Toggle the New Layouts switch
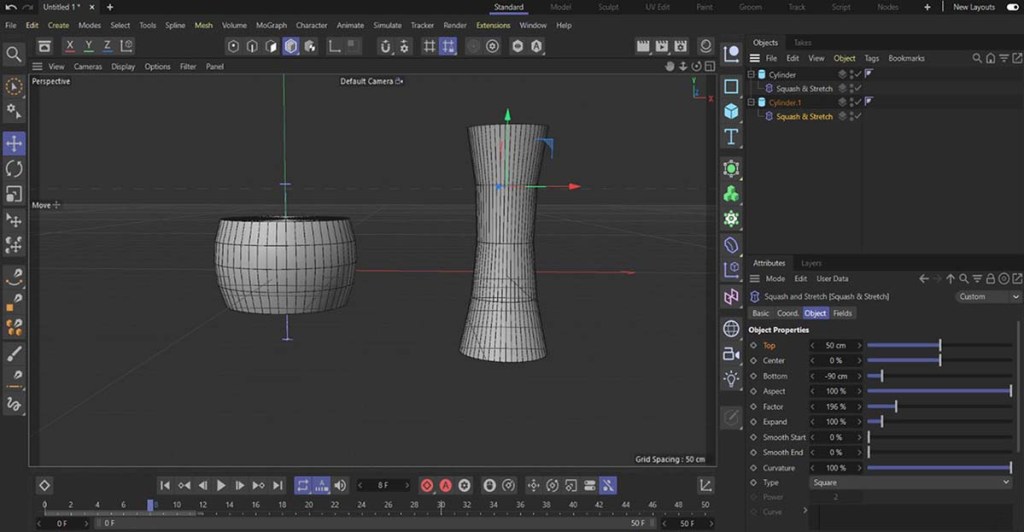Screen dimensions: 1024x532 coord(1011,7)
